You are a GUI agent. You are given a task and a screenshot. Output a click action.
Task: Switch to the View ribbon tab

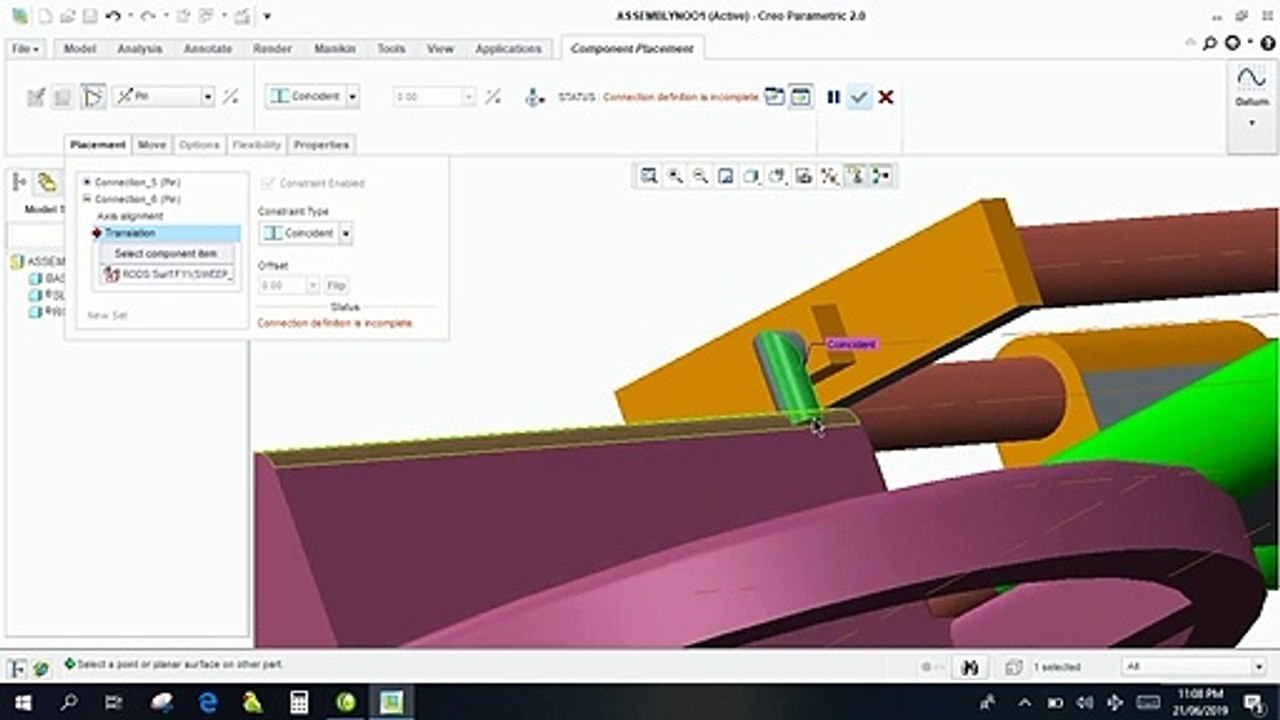point(440,48)
